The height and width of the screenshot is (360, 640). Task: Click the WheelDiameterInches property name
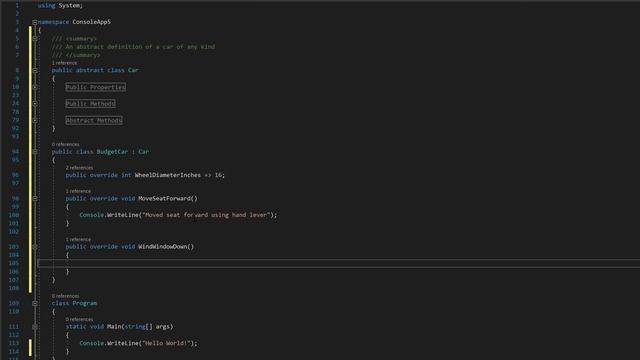(168, 175)
